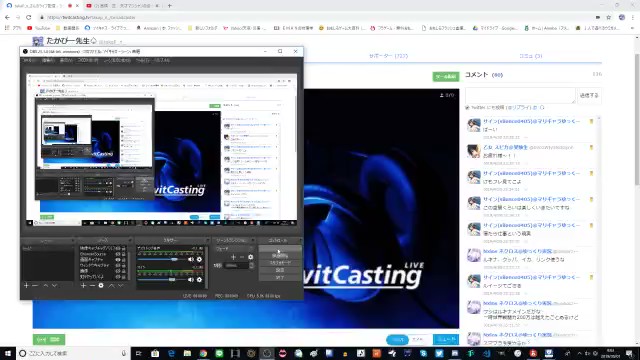The height and width of the screenshot is (360, 640).
Task: Move selected scene down with chevron
Action: [54, 286]
